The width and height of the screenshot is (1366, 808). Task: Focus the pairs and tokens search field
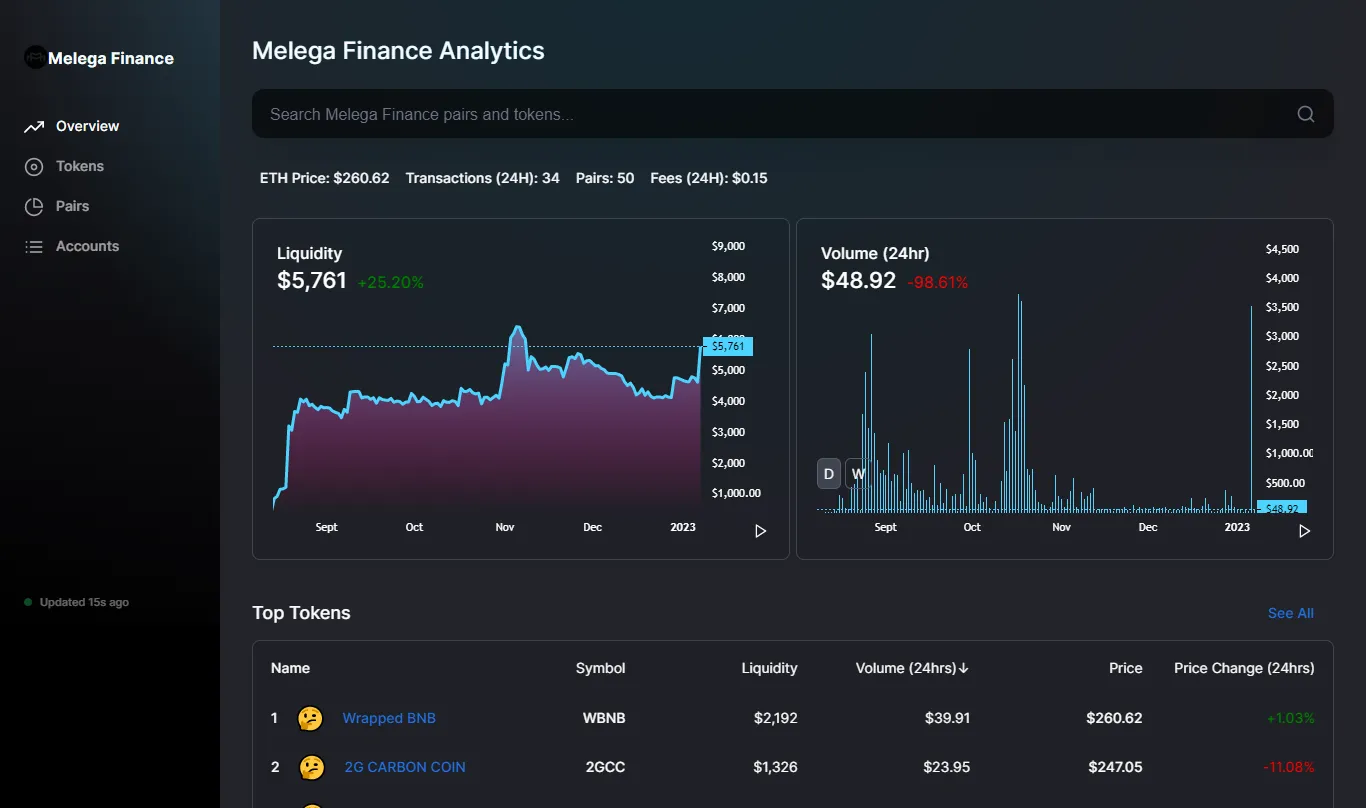click(x=793, y=114)
